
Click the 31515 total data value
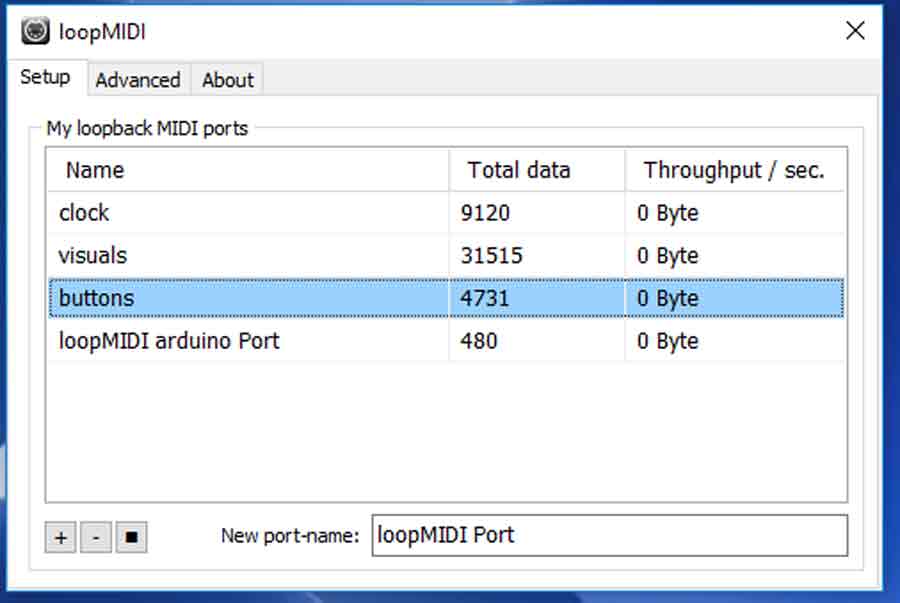pos(491,255)
